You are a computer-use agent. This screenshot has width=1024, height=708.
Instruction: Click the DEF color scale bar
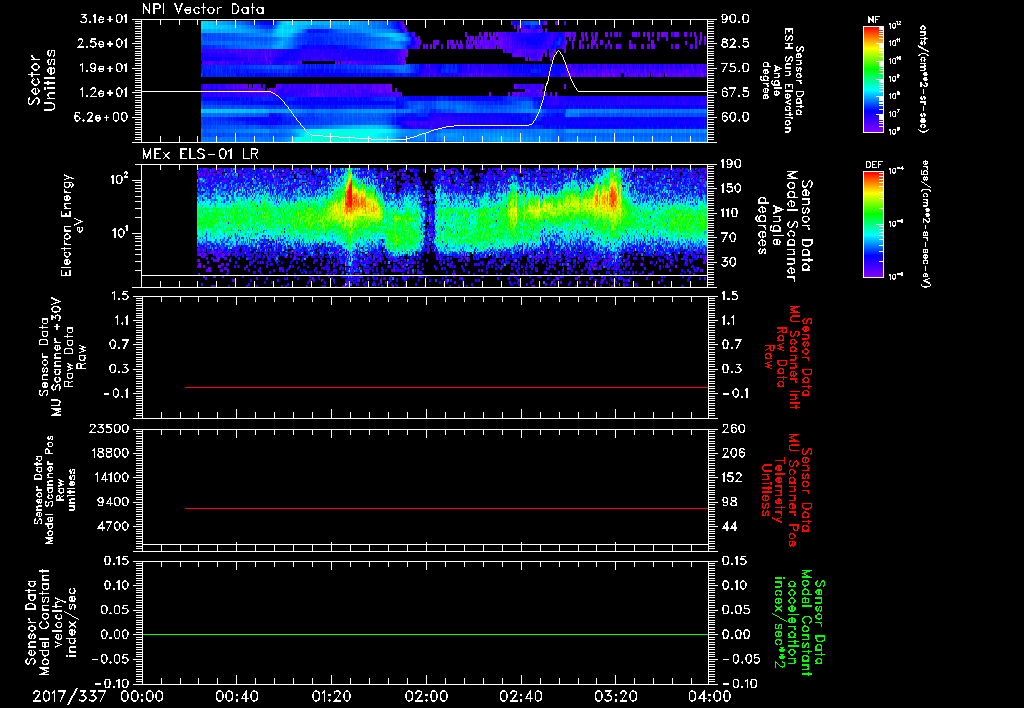point(873,223)
